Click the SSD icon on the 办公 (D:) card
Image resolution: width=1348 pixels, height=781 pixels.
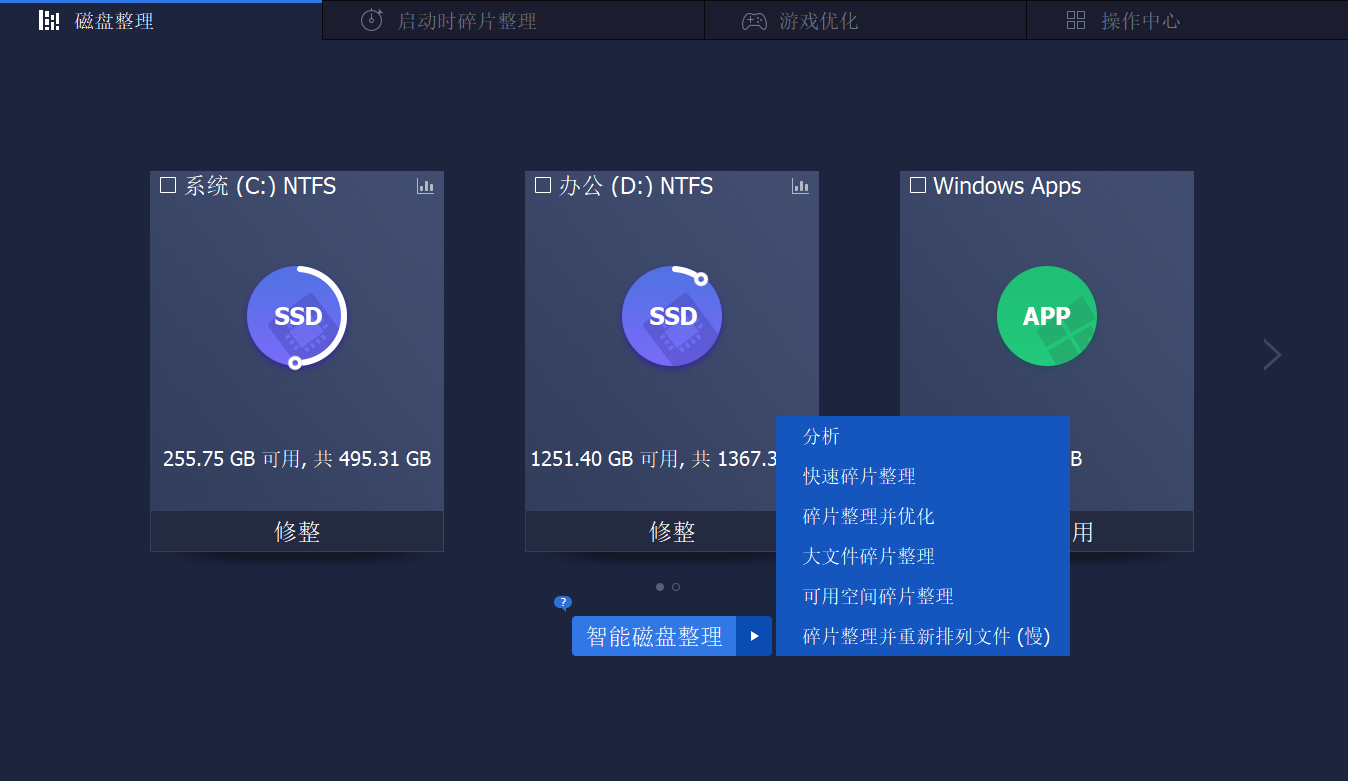(x=671, y=316)
